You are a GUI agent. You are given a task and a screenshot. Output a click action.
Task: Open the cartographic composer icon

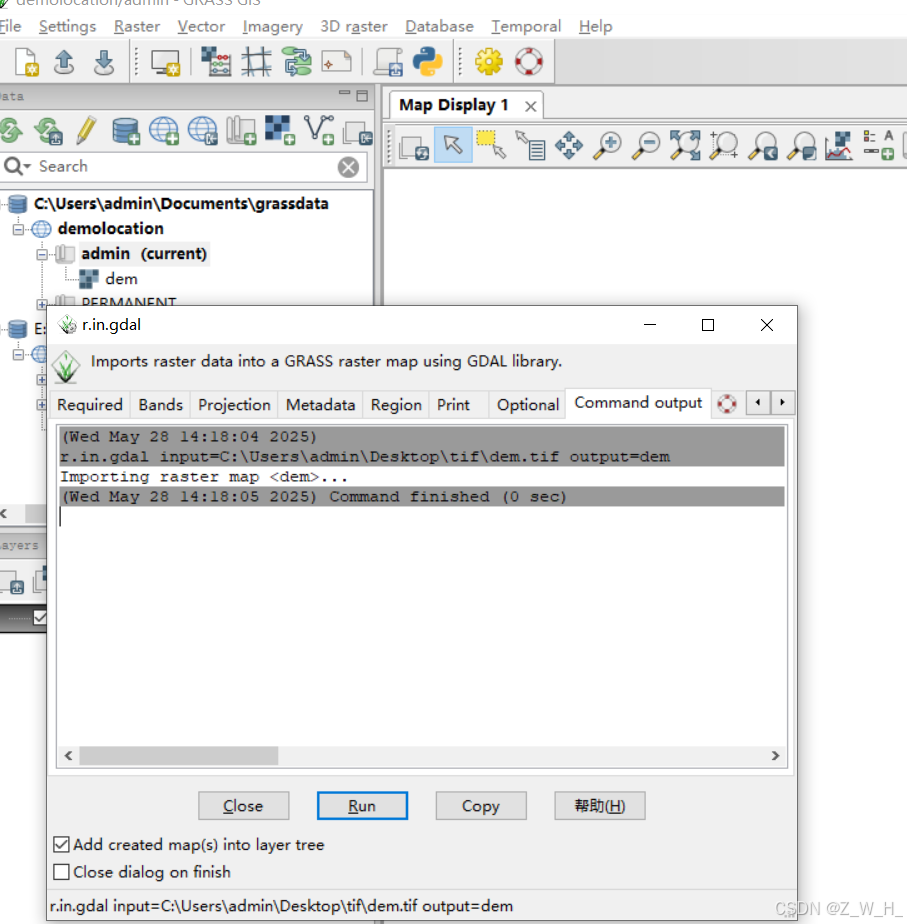[337, 62]
